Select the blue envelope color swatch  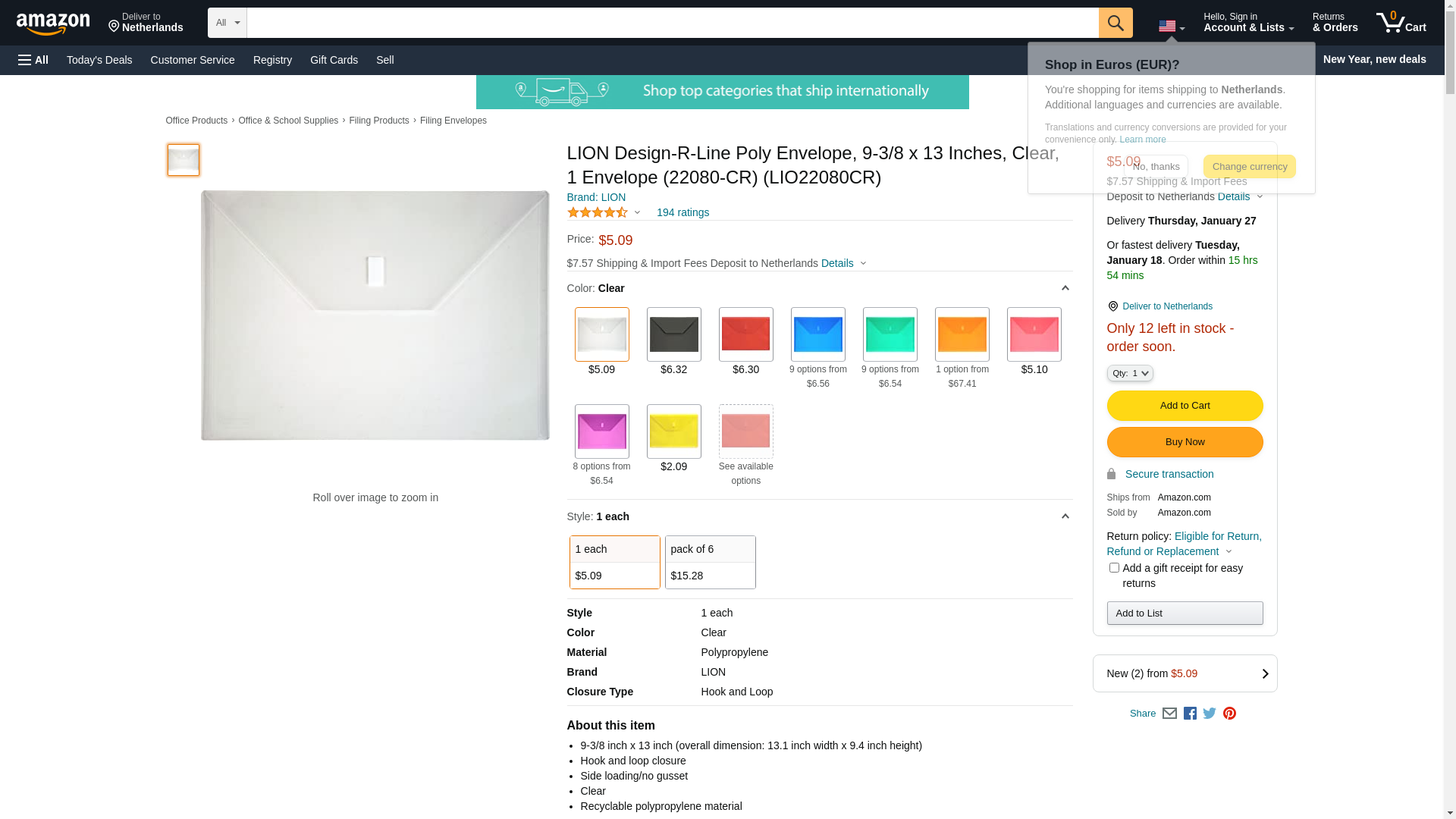tap(817, 334)
